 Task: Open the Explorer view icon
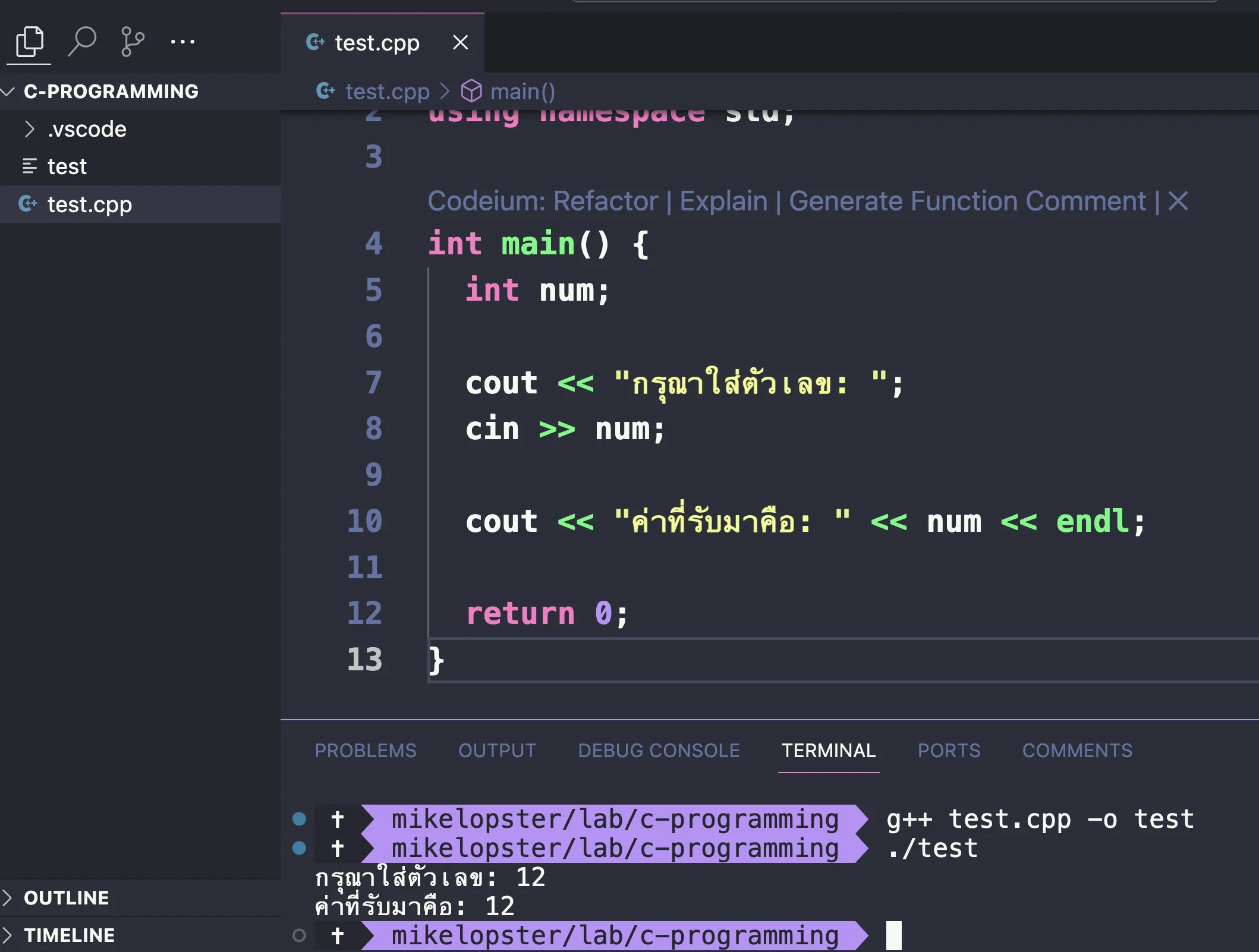29,42
